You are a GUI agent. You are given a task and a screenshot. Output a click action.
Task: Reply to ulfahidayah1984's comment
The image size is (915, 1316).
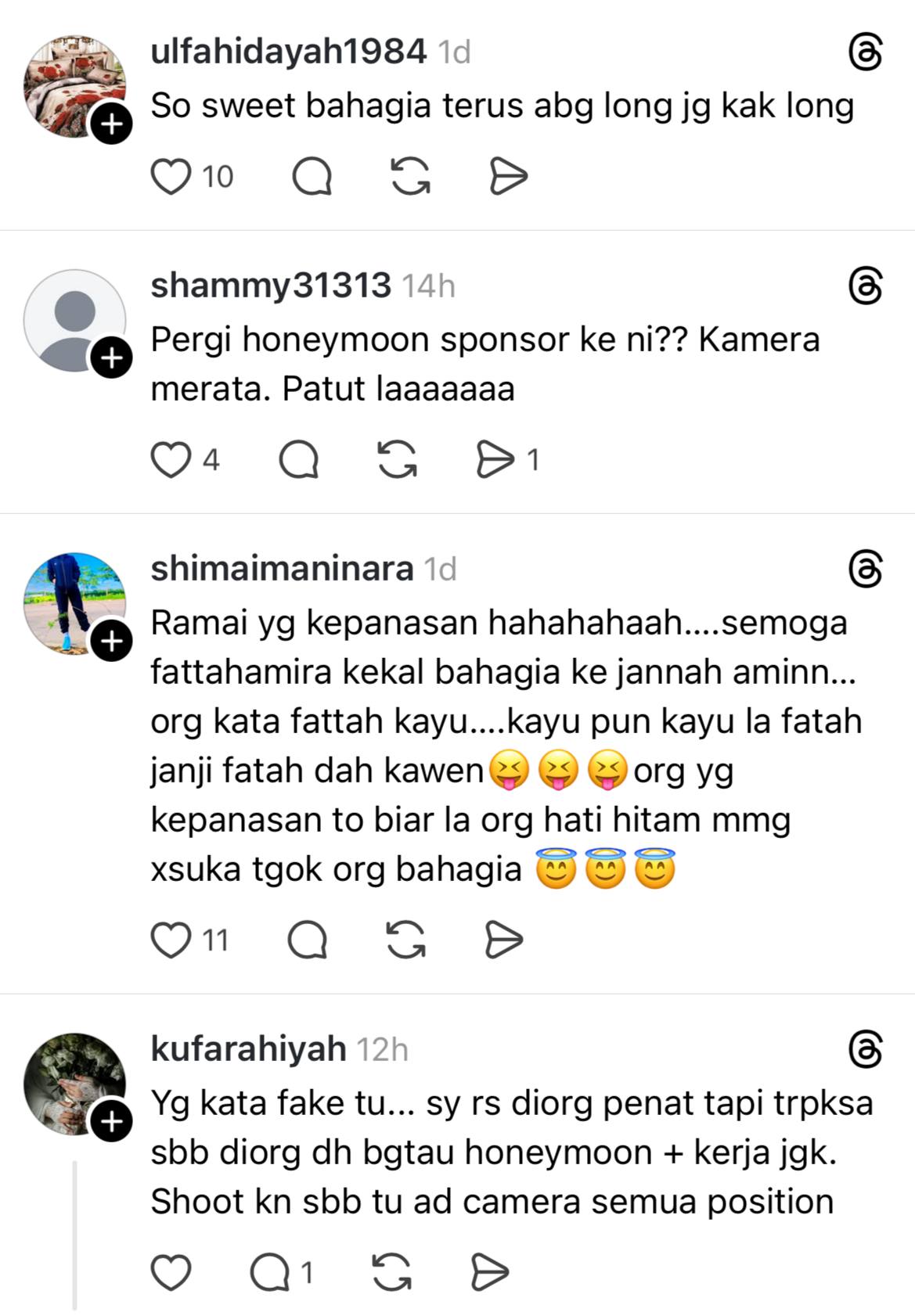(x=312, y=176)
